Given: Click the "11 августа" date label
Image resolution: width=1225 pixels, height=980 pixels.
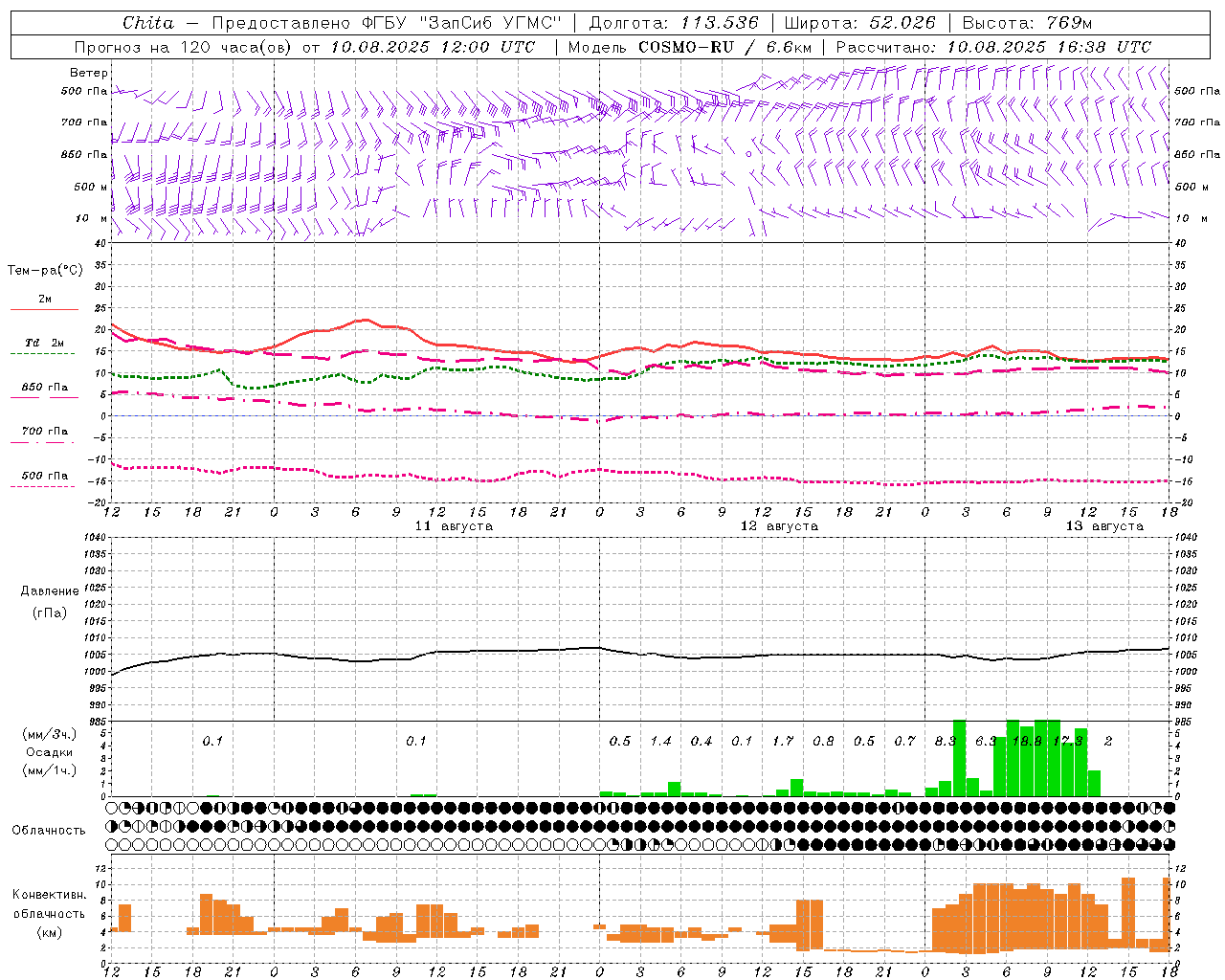Looking at the screenshot, I should [x=454, y=526].
